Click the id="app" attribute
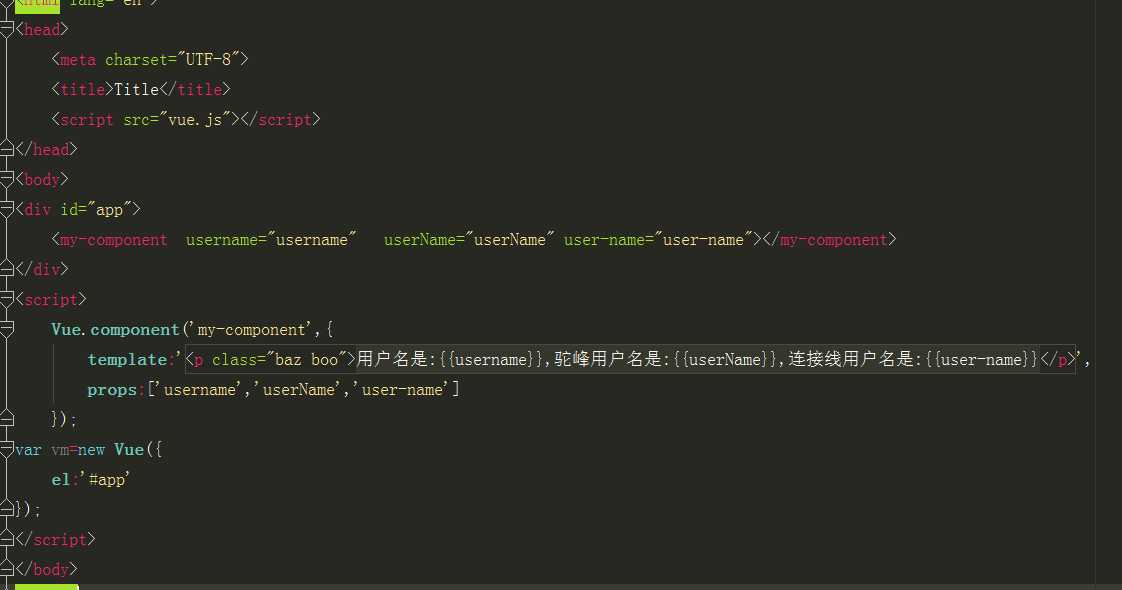Image resolution: width=1122 pixels, height=590 pixels. (96, 210)
